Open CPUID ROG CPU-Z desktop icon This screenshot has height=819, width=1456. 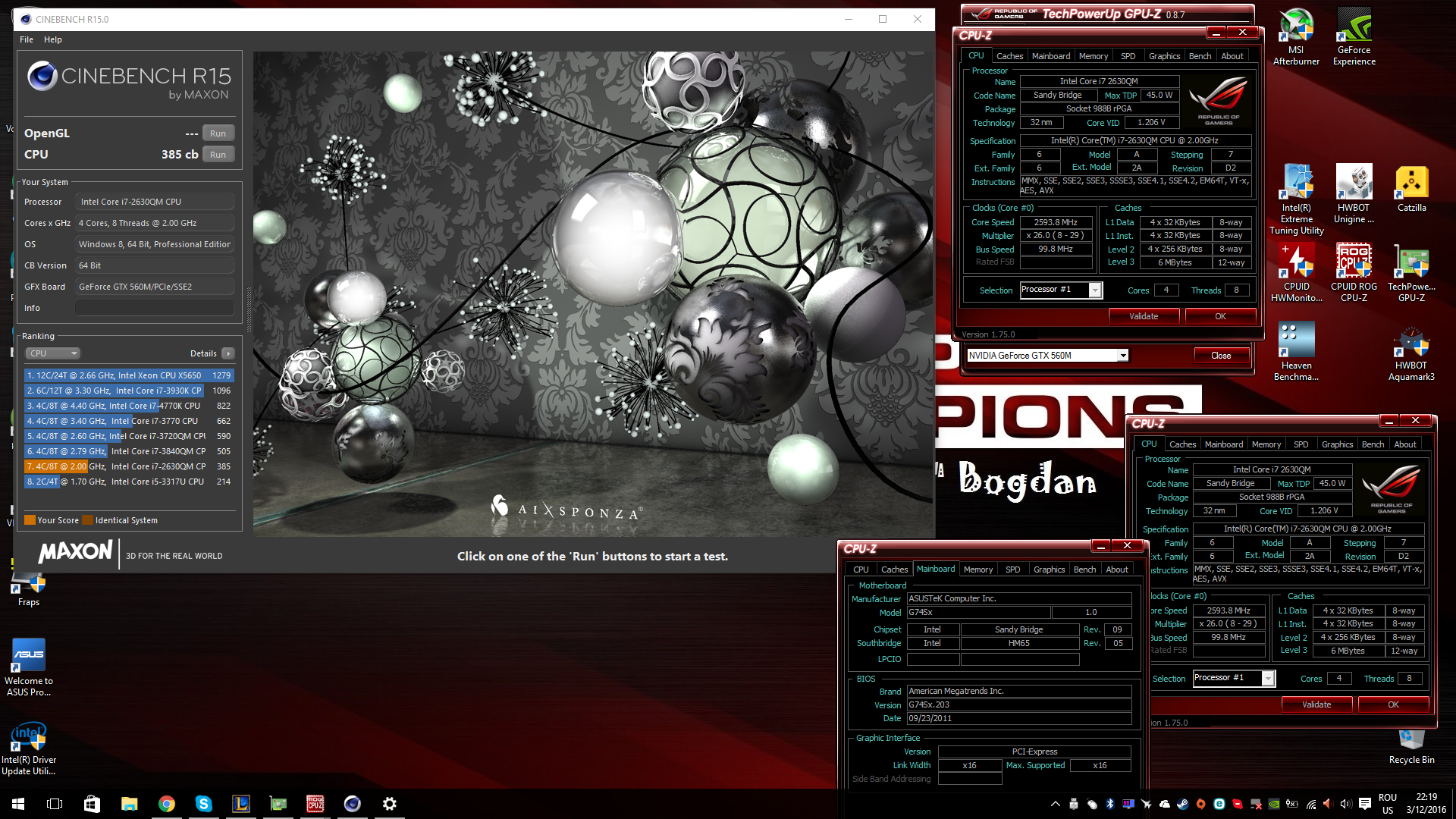pos(1354,273)
